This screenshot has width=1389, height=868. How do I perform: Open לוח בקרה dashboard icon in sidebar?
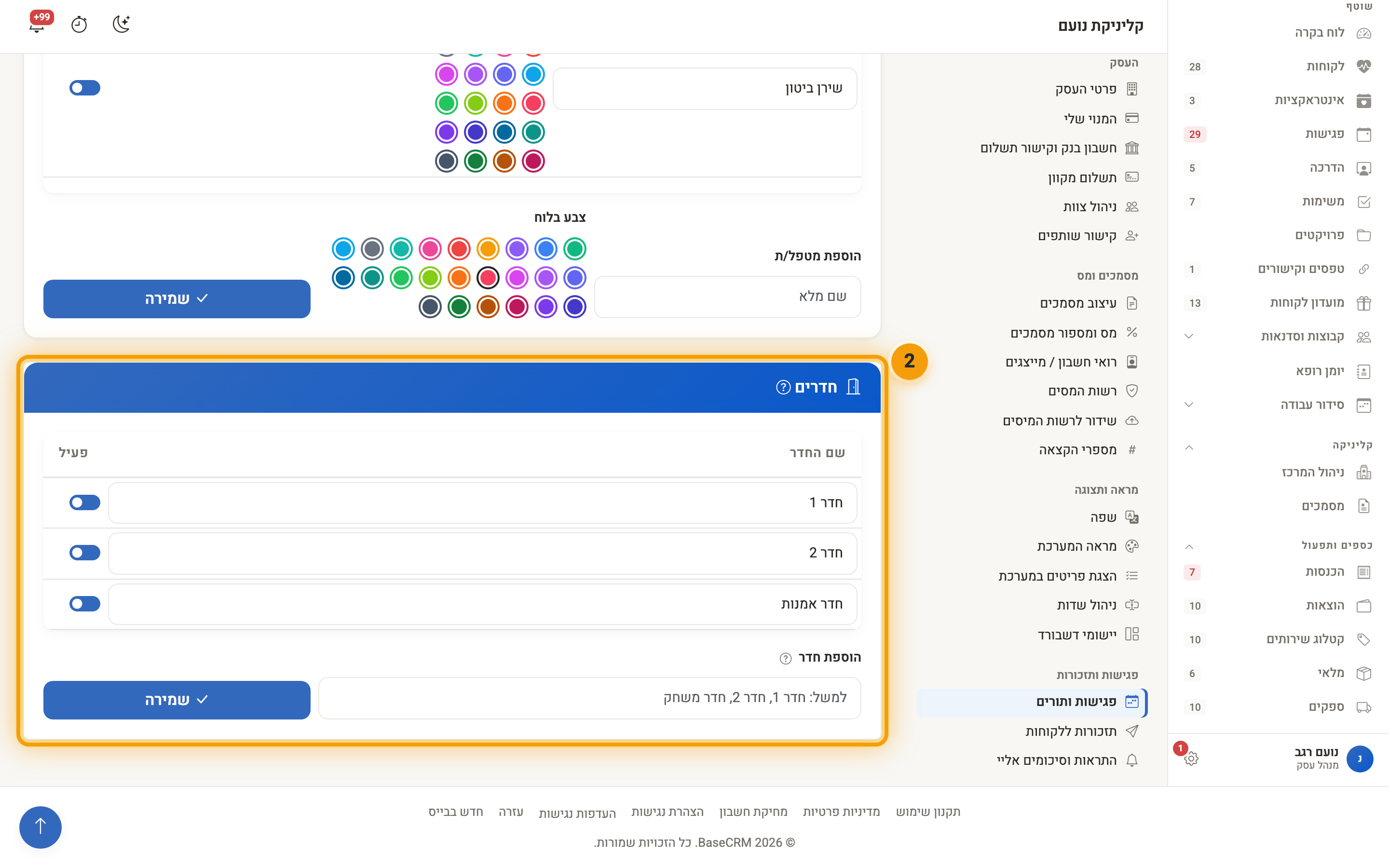pyautogui.click(x=1364, y=33)
